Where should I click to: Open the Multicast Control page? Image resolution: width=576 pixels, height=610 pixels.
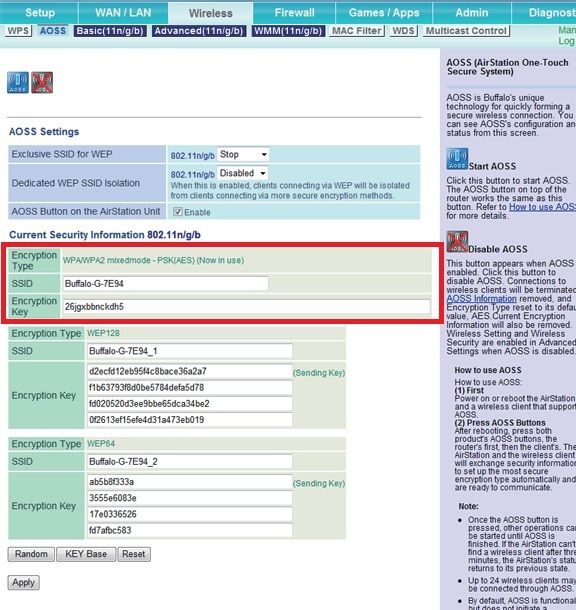click(x=466, y=31)
